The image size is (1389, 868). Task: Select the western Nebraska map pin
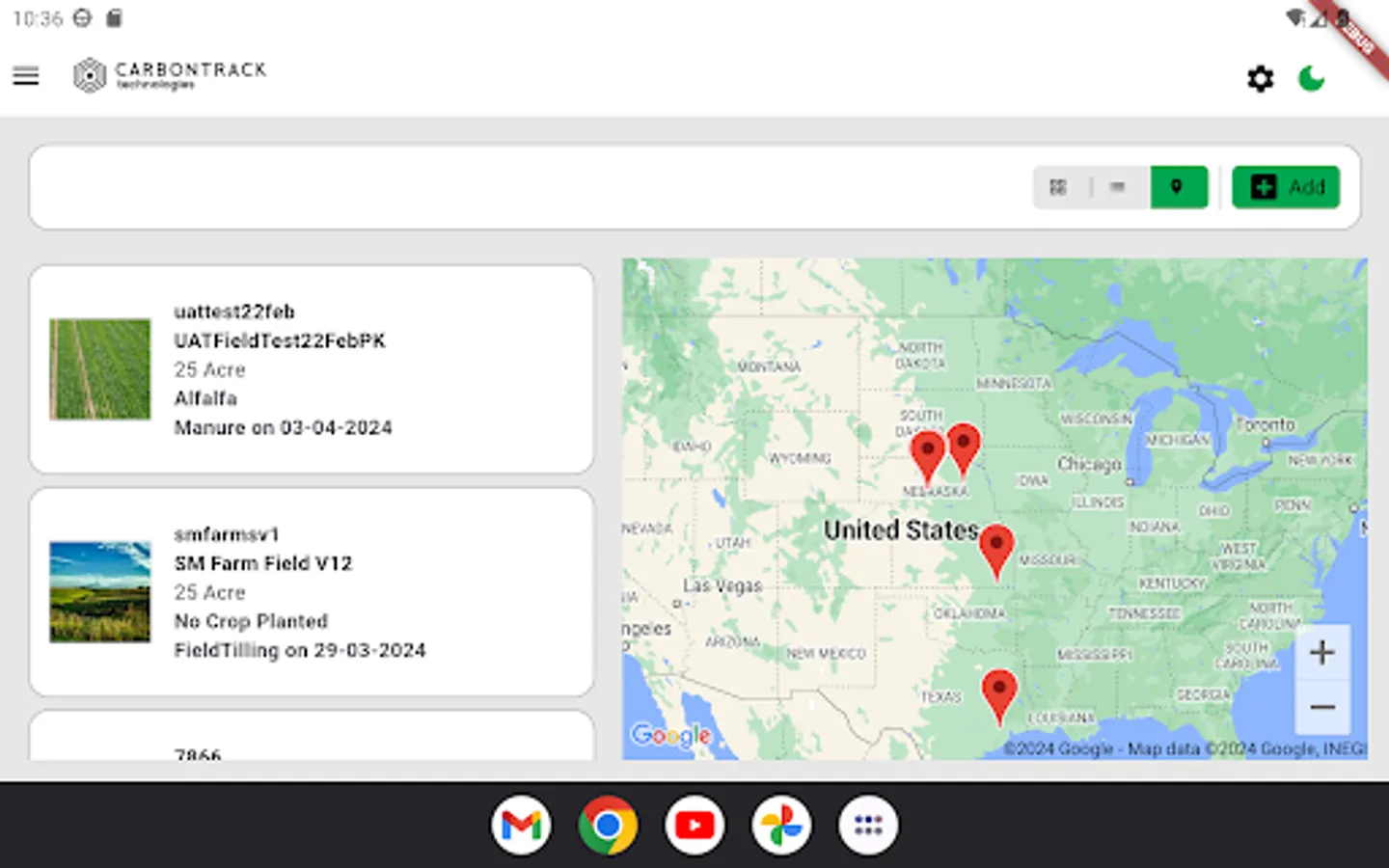928,457
